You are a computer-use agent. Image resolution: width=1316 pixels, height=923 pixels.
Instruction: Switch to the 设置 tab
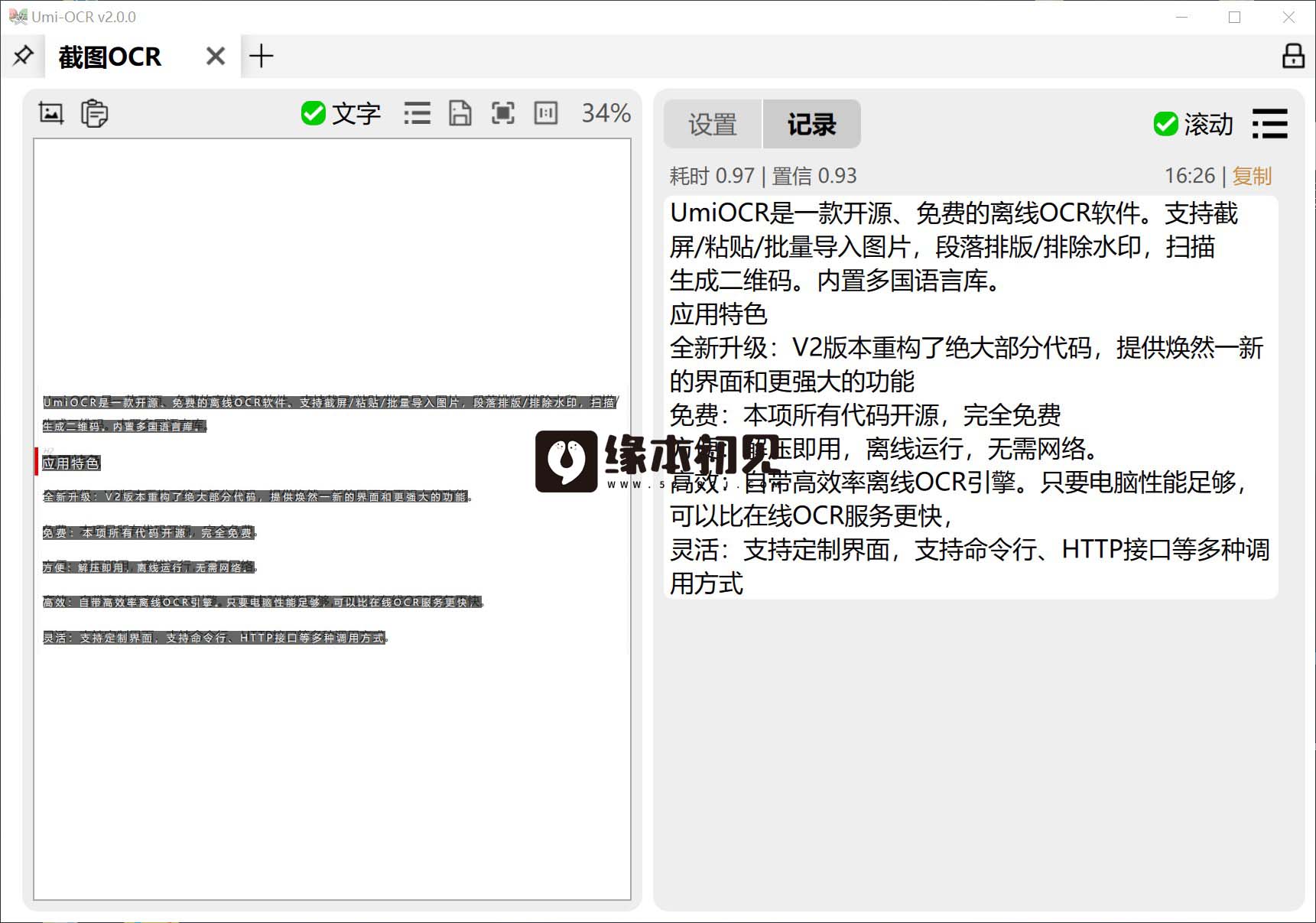(713, 124)
